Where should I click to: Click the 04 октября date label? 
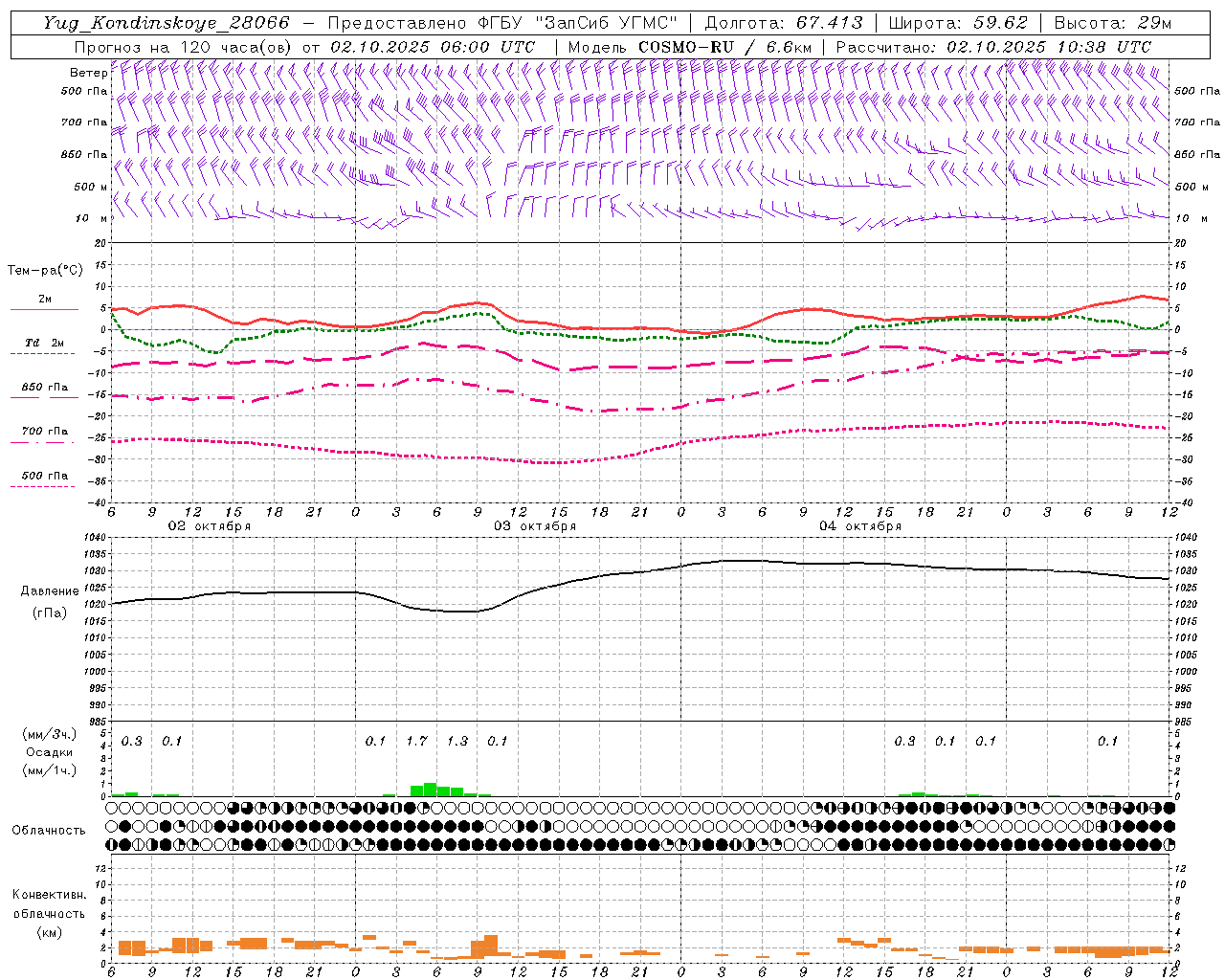[x=860, y=526]
